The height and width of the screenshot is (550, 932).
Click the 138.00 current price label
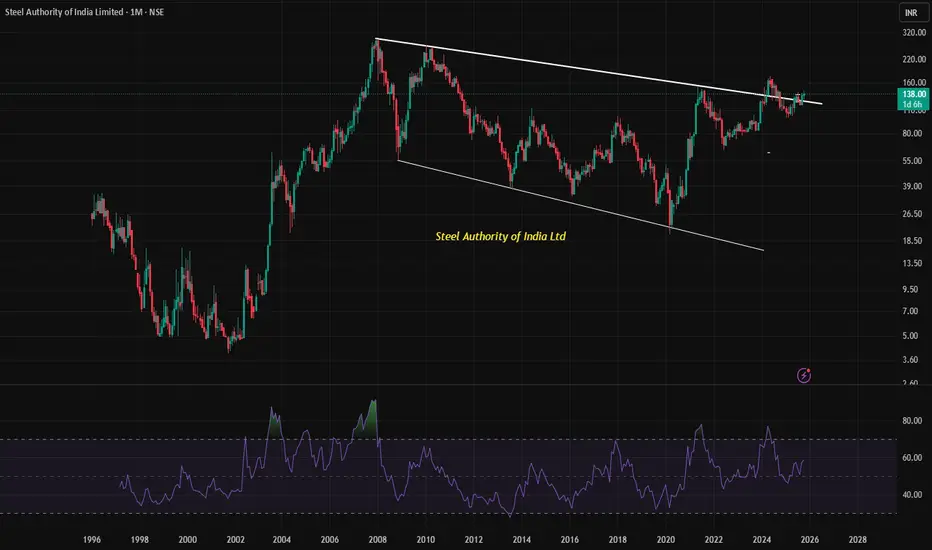[913, 94]
